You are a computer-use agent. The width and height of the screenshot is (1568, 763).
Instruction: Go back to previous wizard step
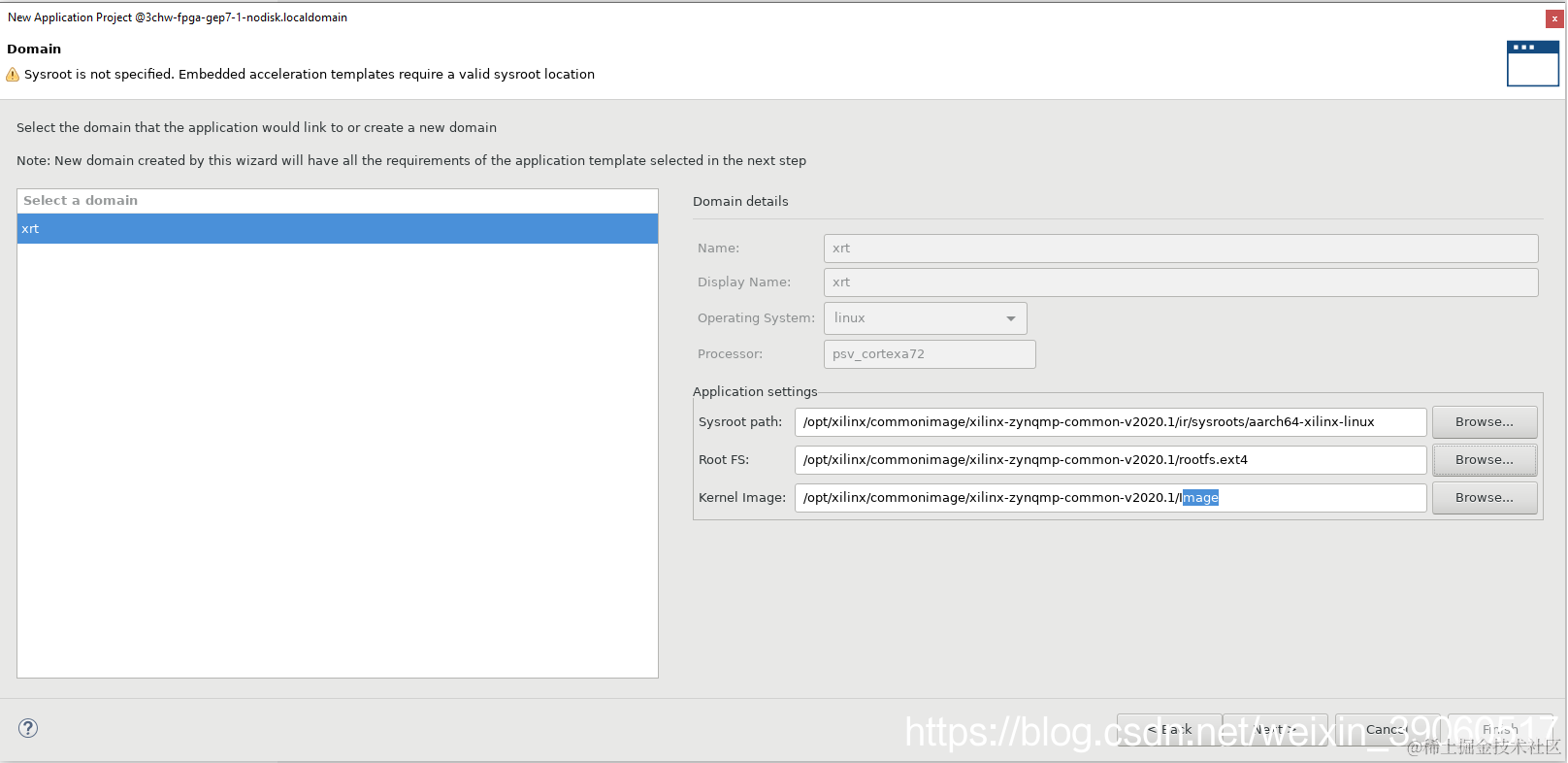pos(1169,729)
